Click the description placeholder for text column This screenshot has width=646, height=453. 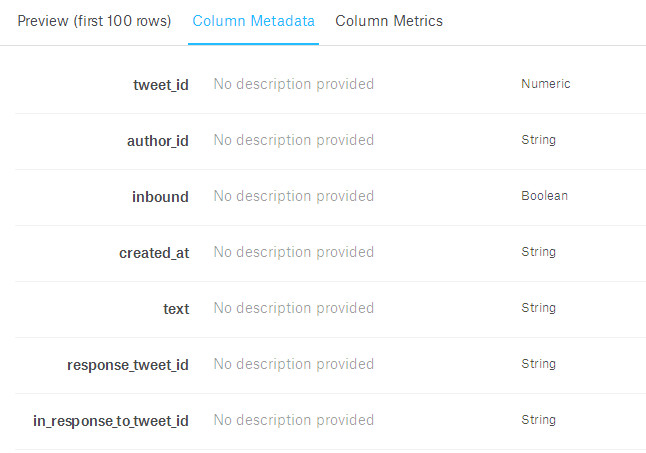(294, 308)
